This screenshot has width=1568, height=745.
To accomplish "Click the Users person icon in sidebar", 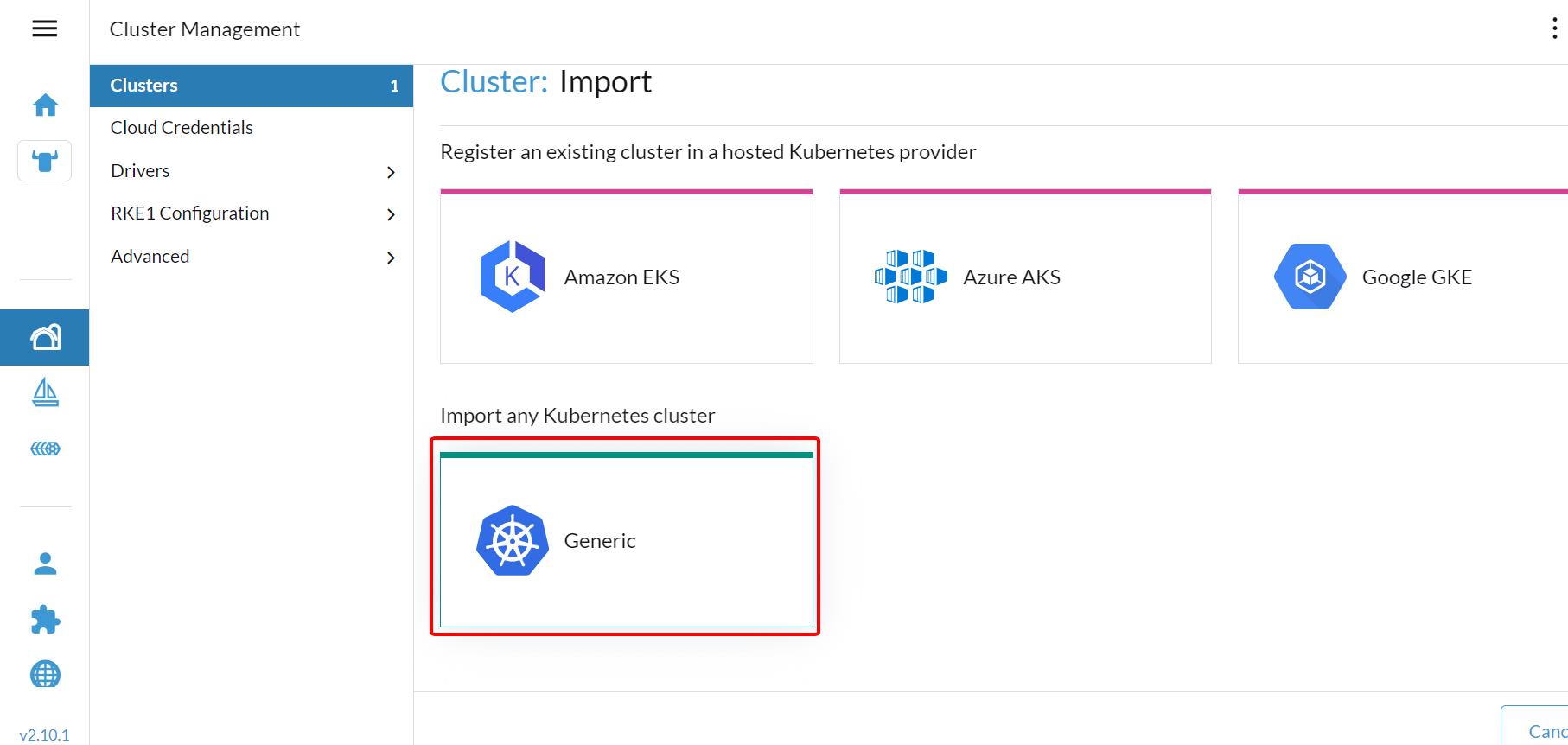I will (x=45, y=564).
